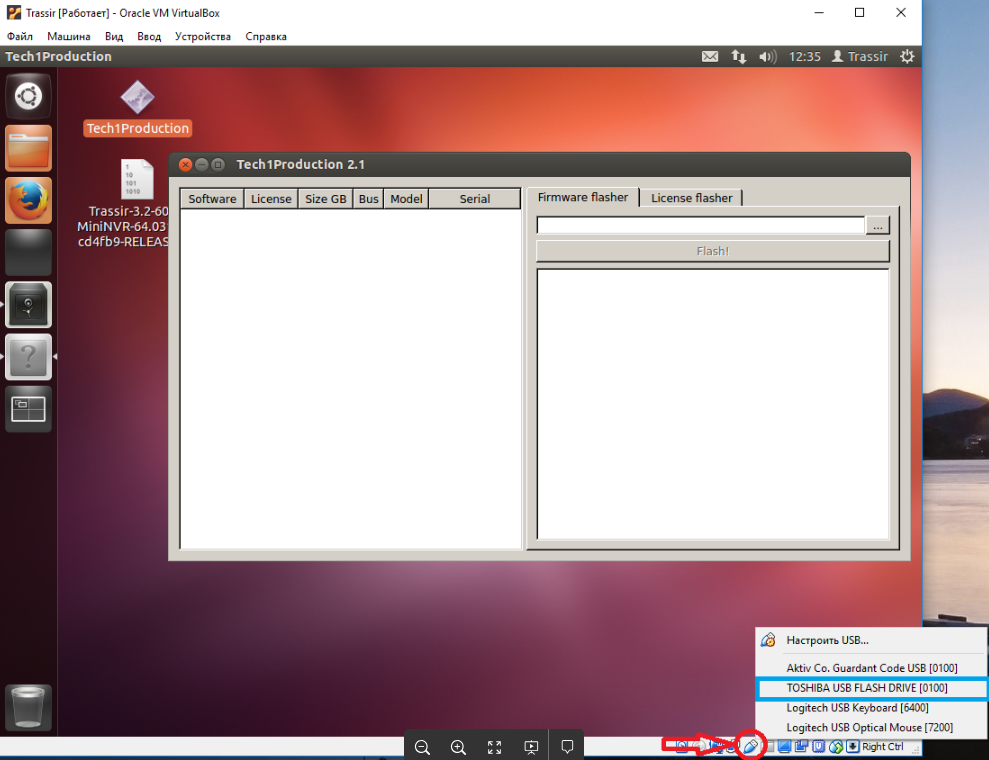Open the Устройства menu
Viewport: 989px width, 760px height.
pyautogui.click(x=203, y=37)
